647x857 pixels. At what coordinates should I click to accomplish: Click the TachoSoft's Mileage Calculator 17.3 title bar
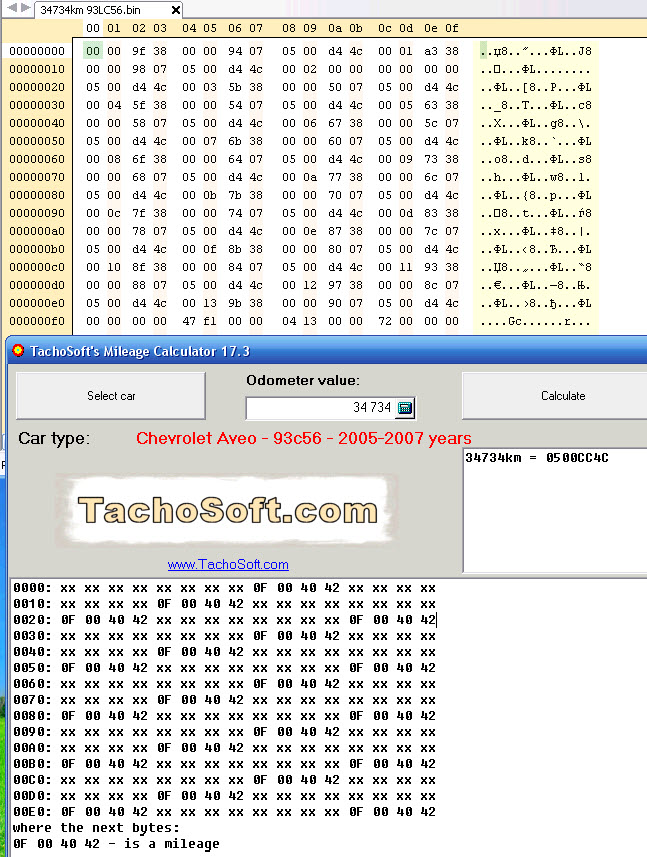coord(327,351)
